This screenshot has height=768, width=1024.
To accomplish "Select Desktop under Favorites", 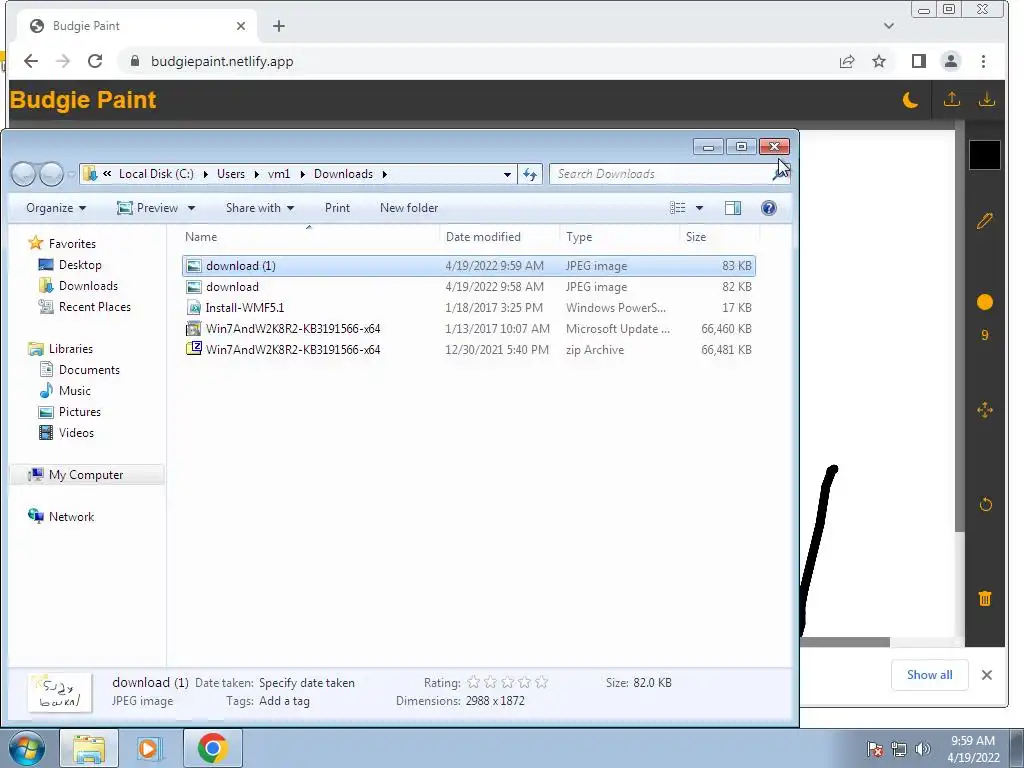I will (x=80, y=264).
